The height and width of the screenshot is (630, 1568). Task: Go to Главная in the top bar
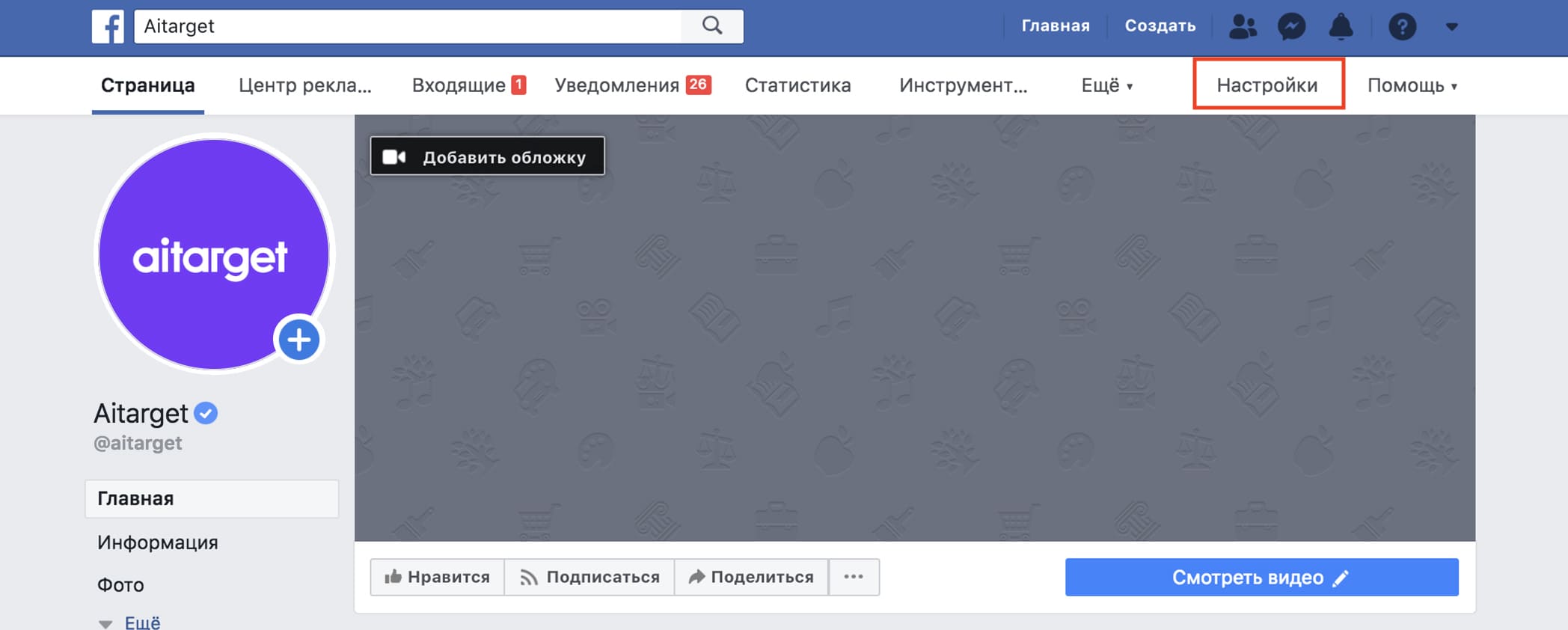tap(1056, 26)
